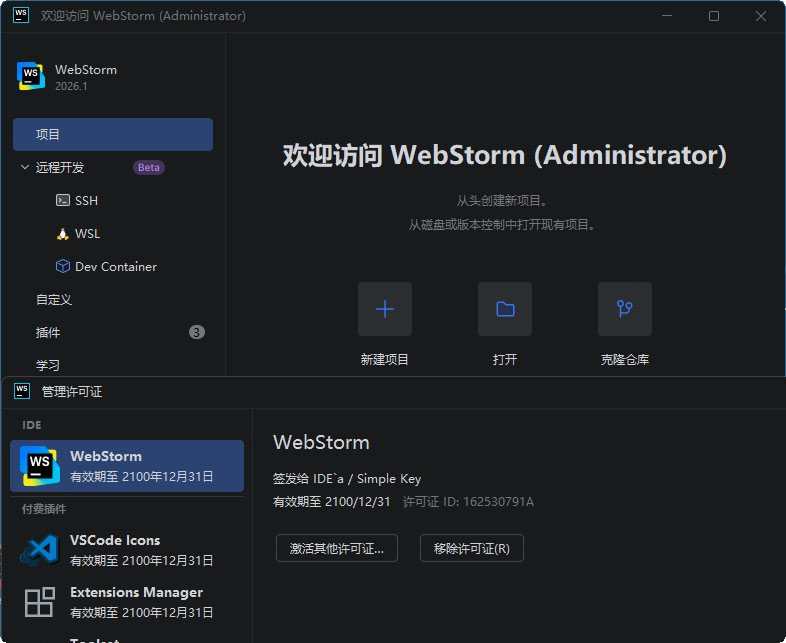
Task: Click the VSCode Icons plugin logo
Action: pyautogui.click(x=39, y=550)
